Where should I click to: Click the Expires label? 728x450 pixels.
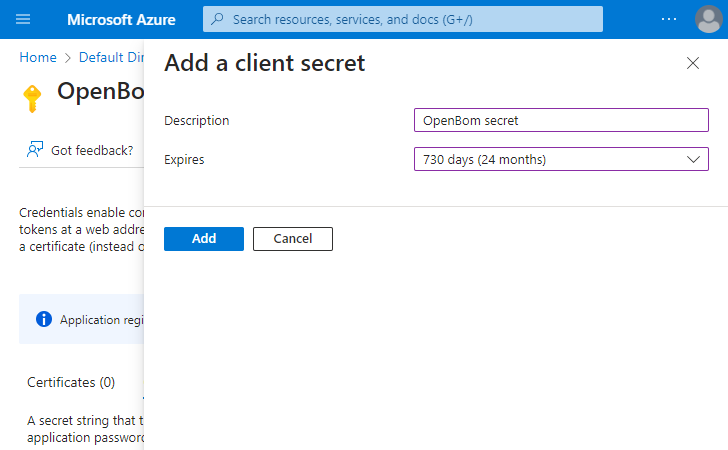coord(184,159)
